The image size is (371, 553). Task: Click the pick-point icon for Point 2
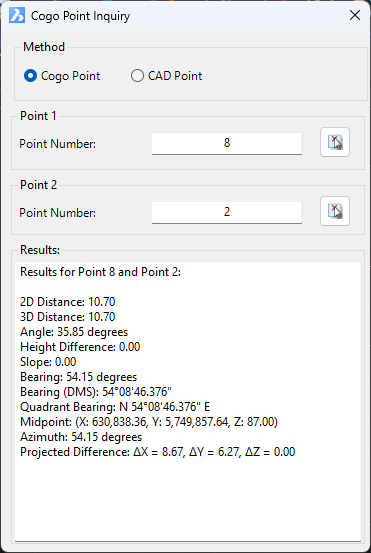pos(335,211)
